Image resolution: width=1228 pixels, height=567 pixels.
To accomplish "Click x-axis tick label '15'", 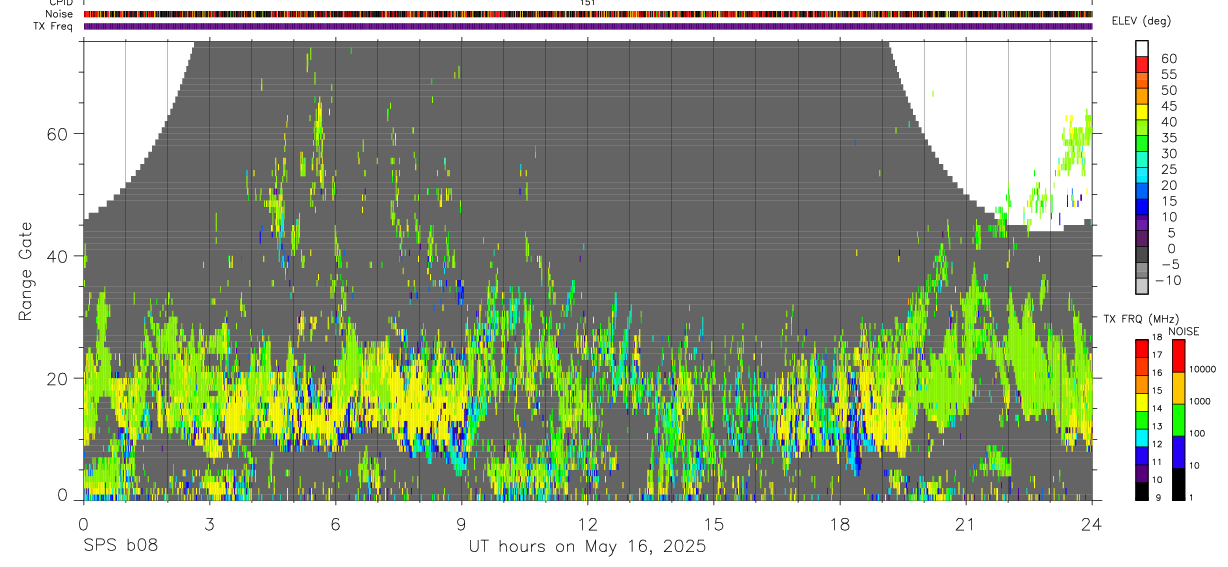I will [x=714, y=524].
